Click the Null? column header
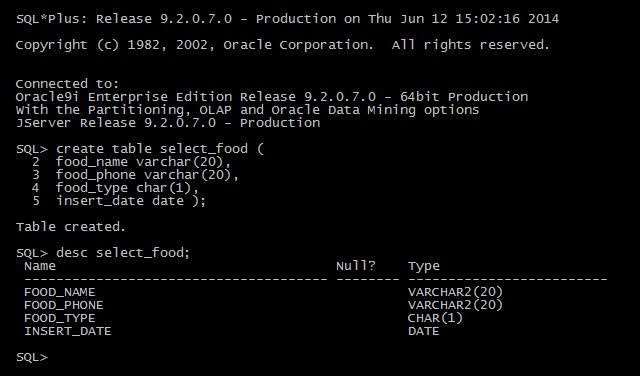Viewport: 640px width, 376px height. coord(356,266)
